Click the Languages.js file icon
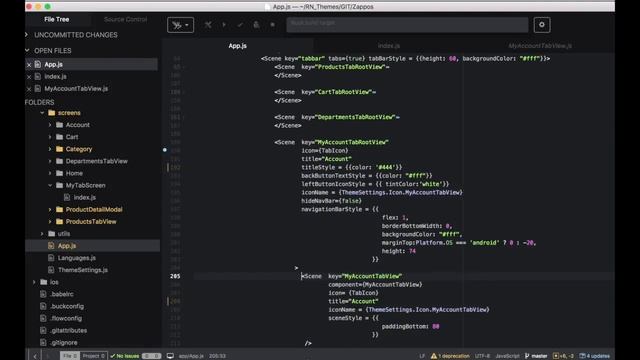 tap(51, 258)
